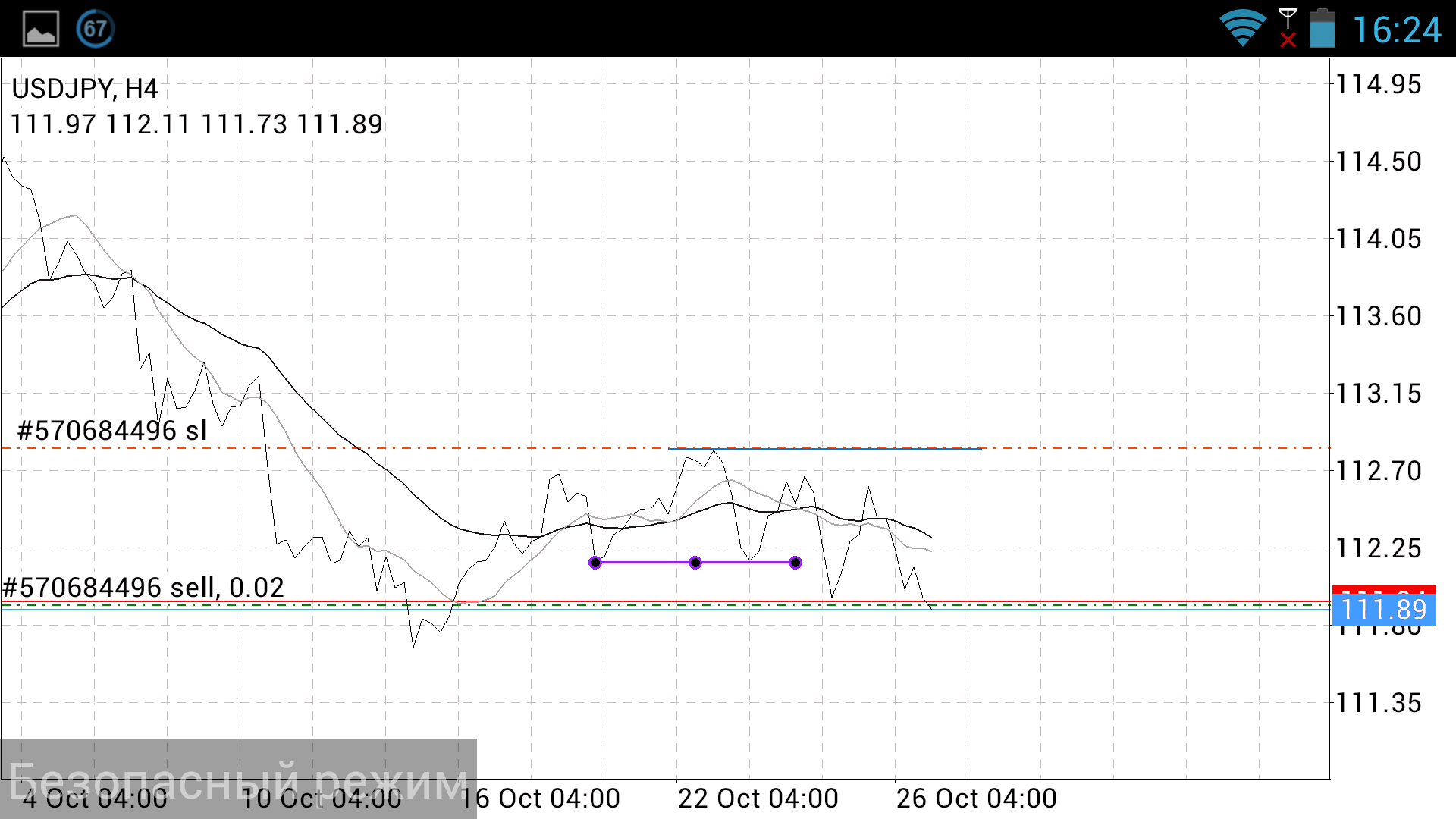This screenshot has height=819, width=1456.
Task: Tap the 112.70 price scale label
Action: click(x=1379, y=471)
